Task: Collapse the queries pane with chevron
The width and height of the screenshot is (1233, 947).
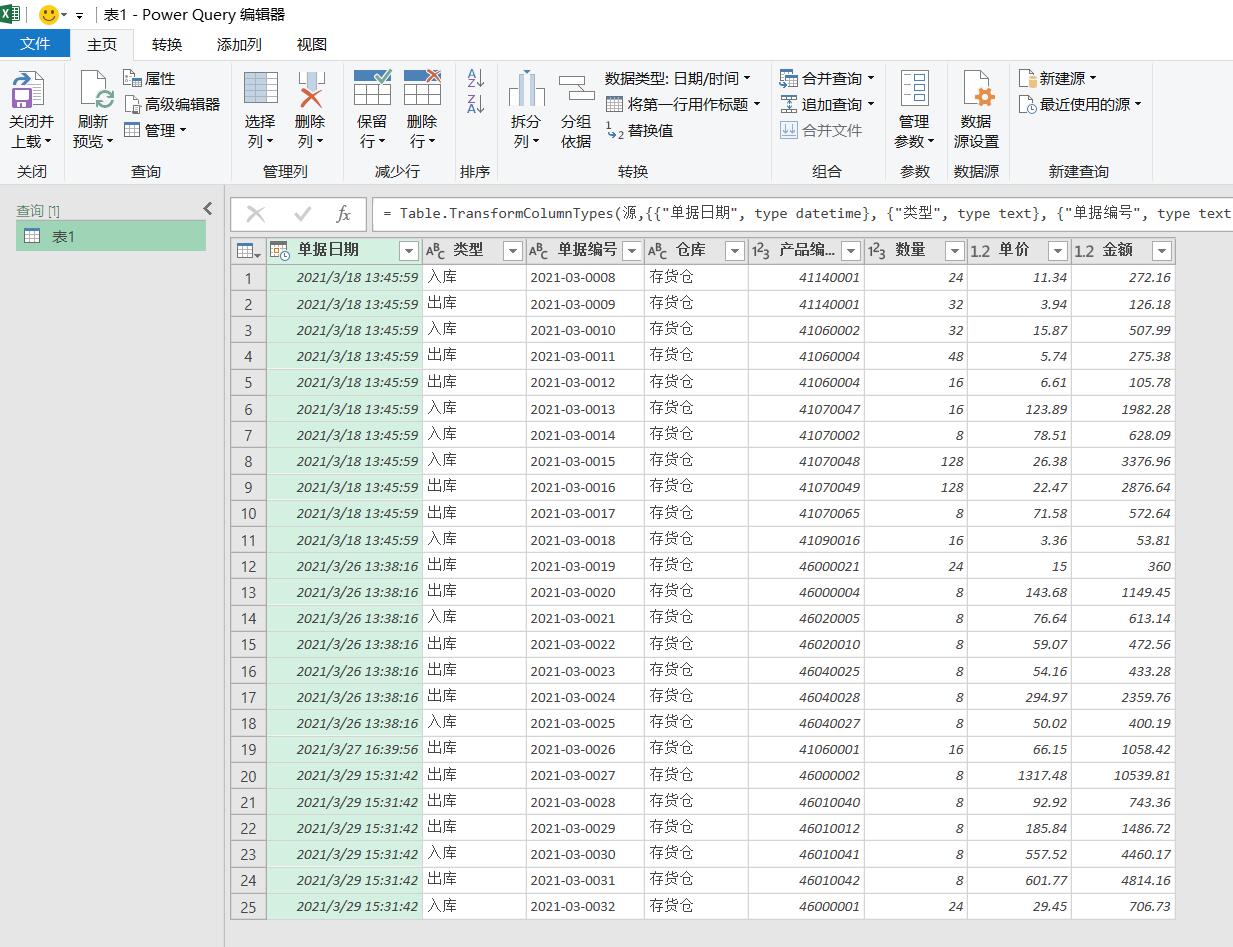Action: click(x=208, y=209)
